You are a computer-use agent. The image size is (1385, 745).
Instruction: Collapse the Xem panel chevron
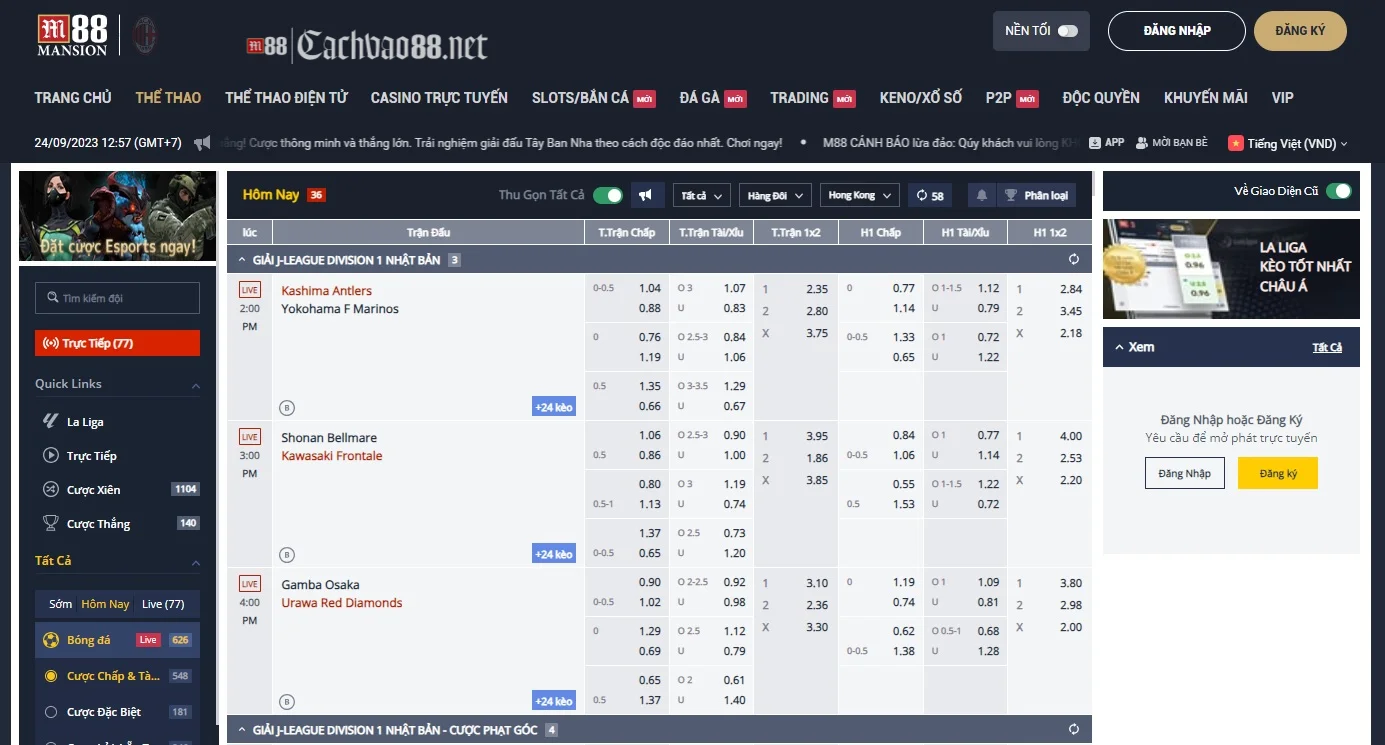coord(1118,347)
